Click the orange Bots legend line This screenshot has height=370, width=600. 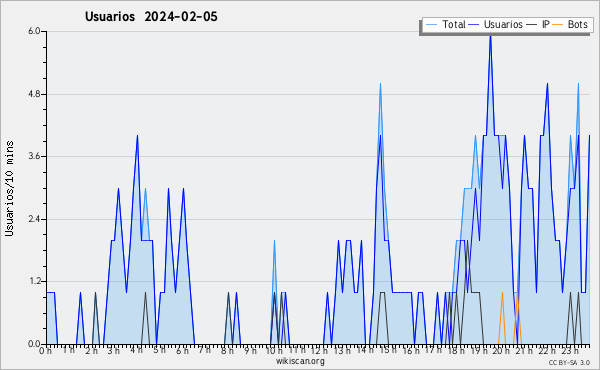pyautogui.click(x=558, y=25)
